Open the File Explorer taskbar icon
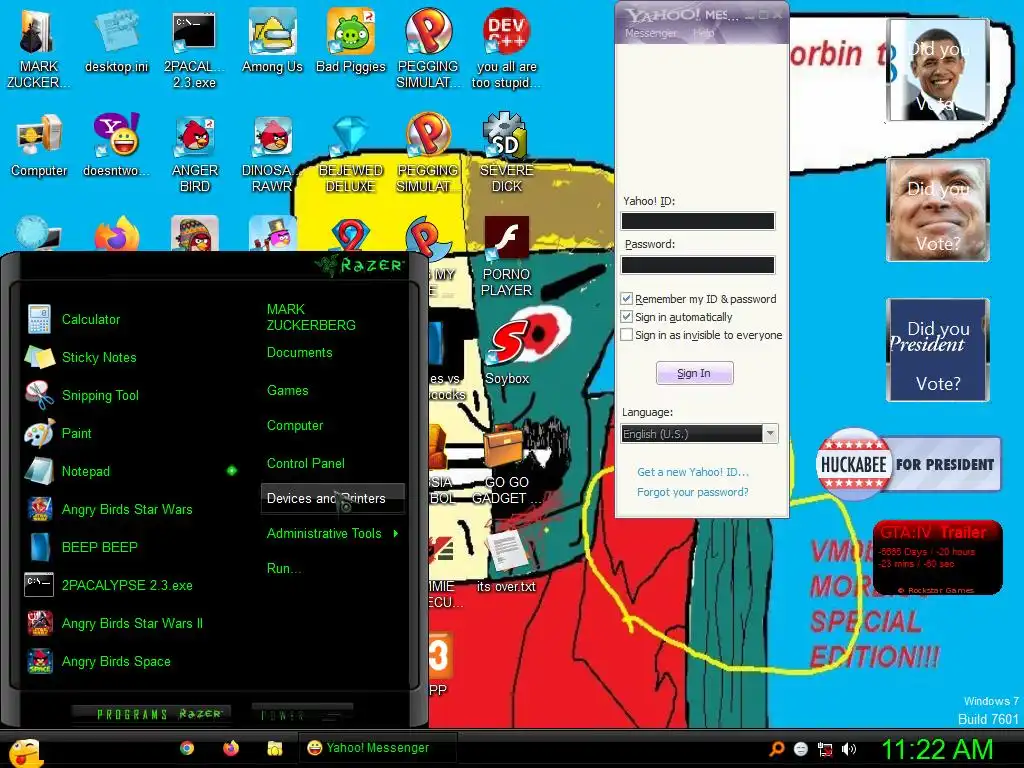Image resolution: width=1024 pixels, height=768 pixels. pos(274,748)
